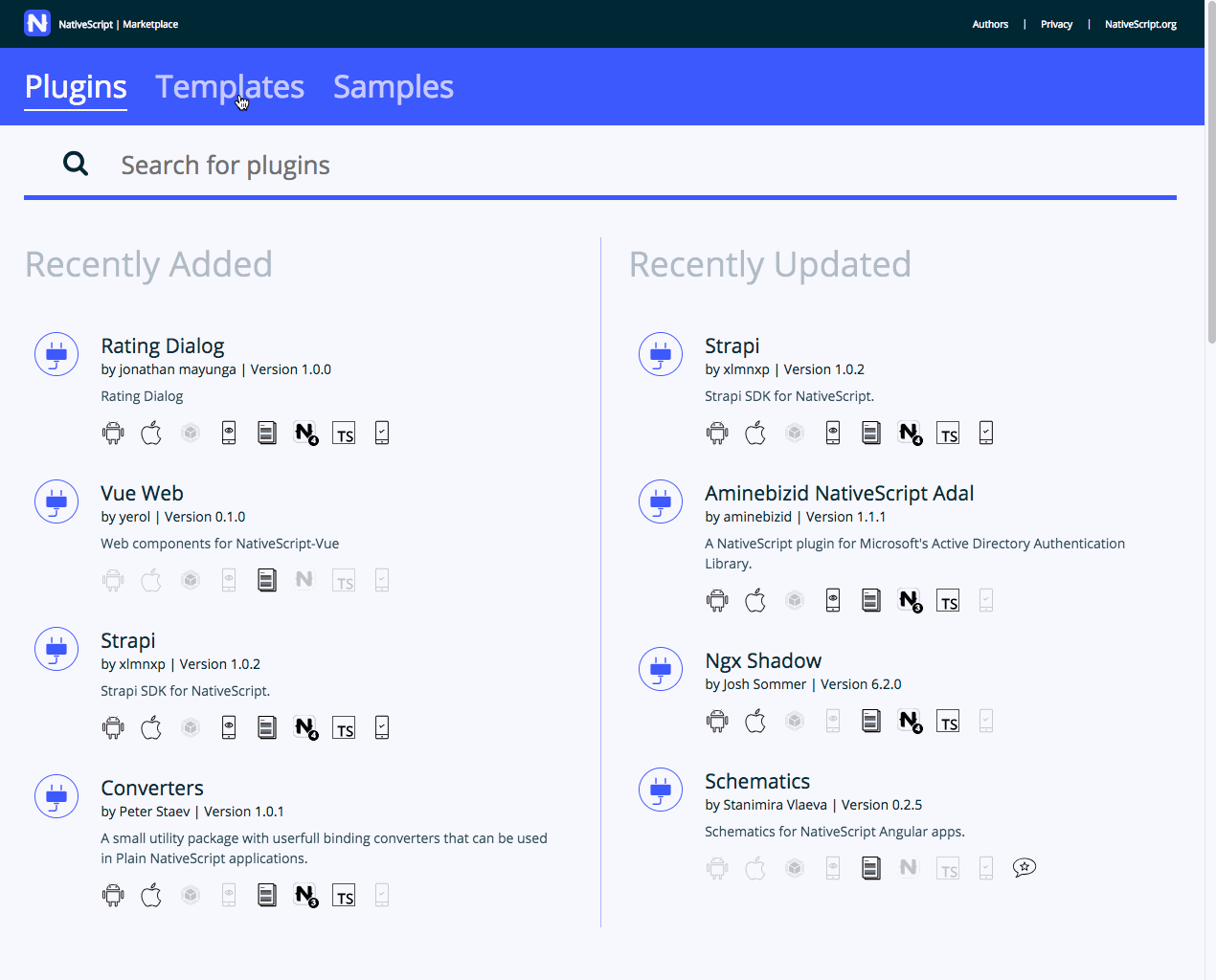Open the NativeScript.org header link
1216x980 pixels.
(1140, 24)
